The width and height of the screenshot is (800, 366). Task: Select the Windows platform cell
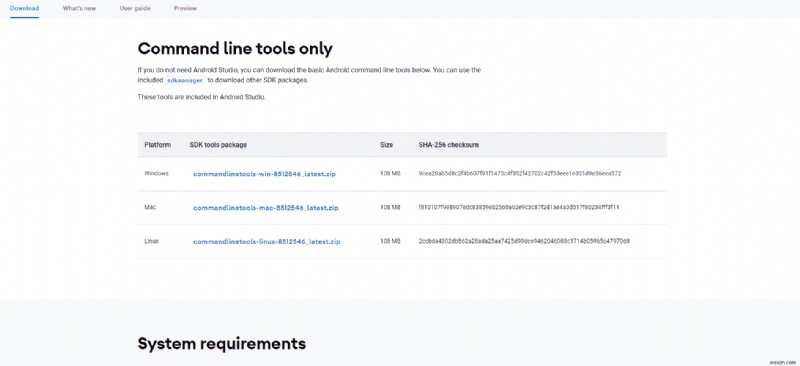tap(157, 174)
